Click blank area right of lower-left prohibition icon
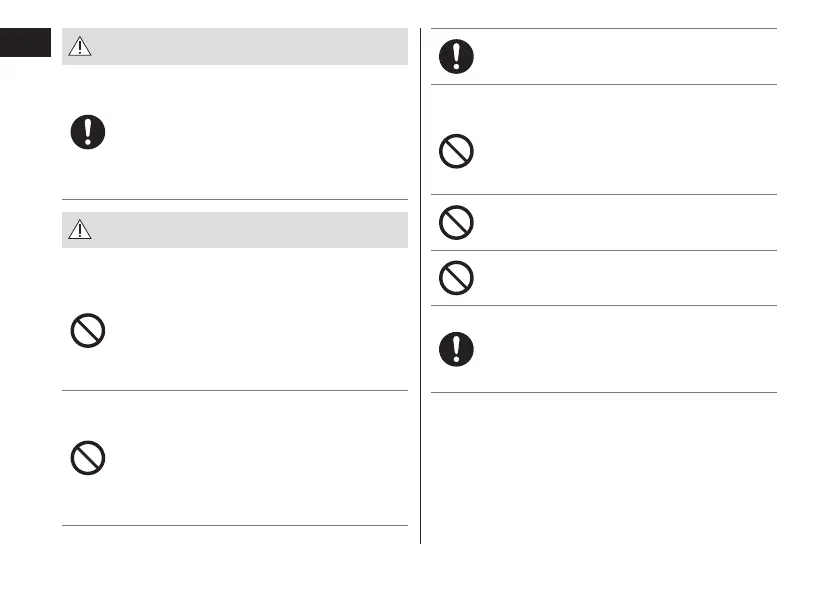 [250, 458]
